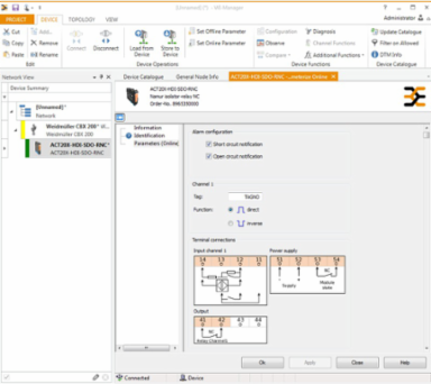Viewport: 431px width, 384px height.
Task: Click the Close button
Action: click(x=357, y=362)
